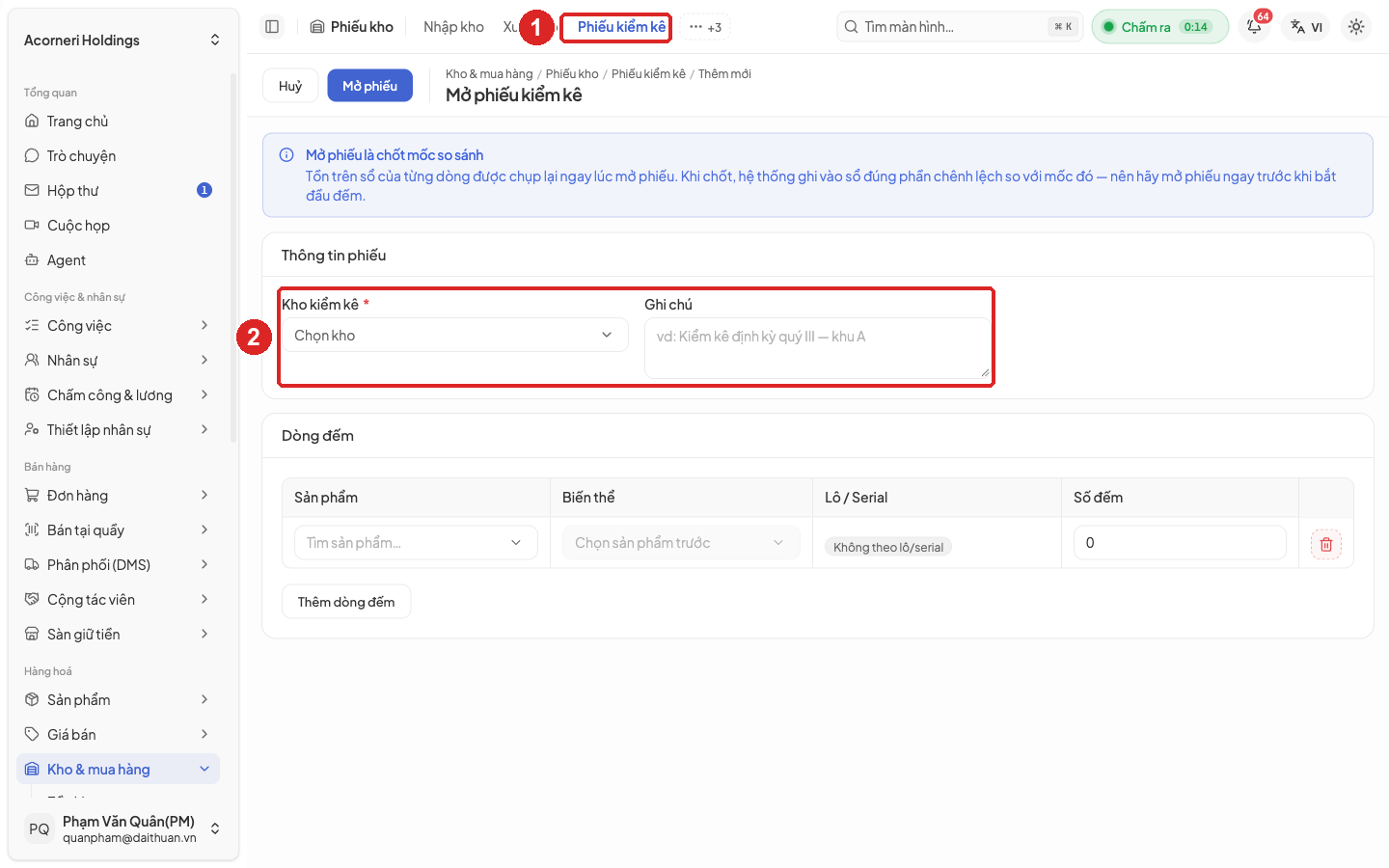Image resolution: width=1389 pixels, height=868 pixels.
Task: Expand Phân phối (DMS) group
Action: [x=119, y=565]
